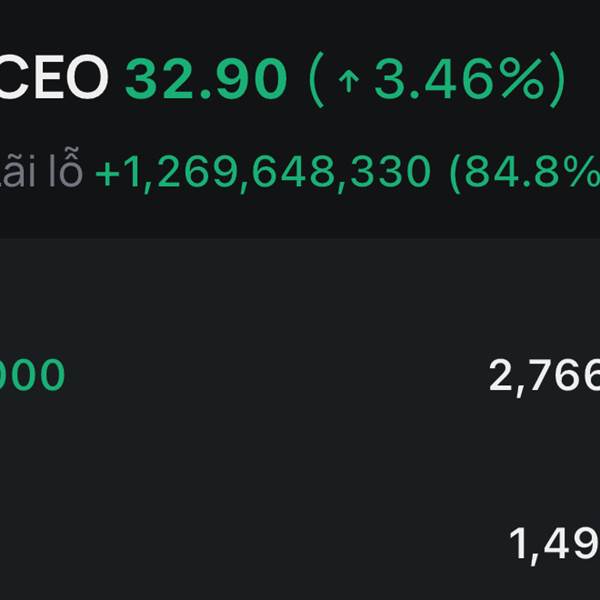Click the green up arrow icon
The width and height of the screenshot is (600, 600).
pyautogui.click(x=349, y=80)
